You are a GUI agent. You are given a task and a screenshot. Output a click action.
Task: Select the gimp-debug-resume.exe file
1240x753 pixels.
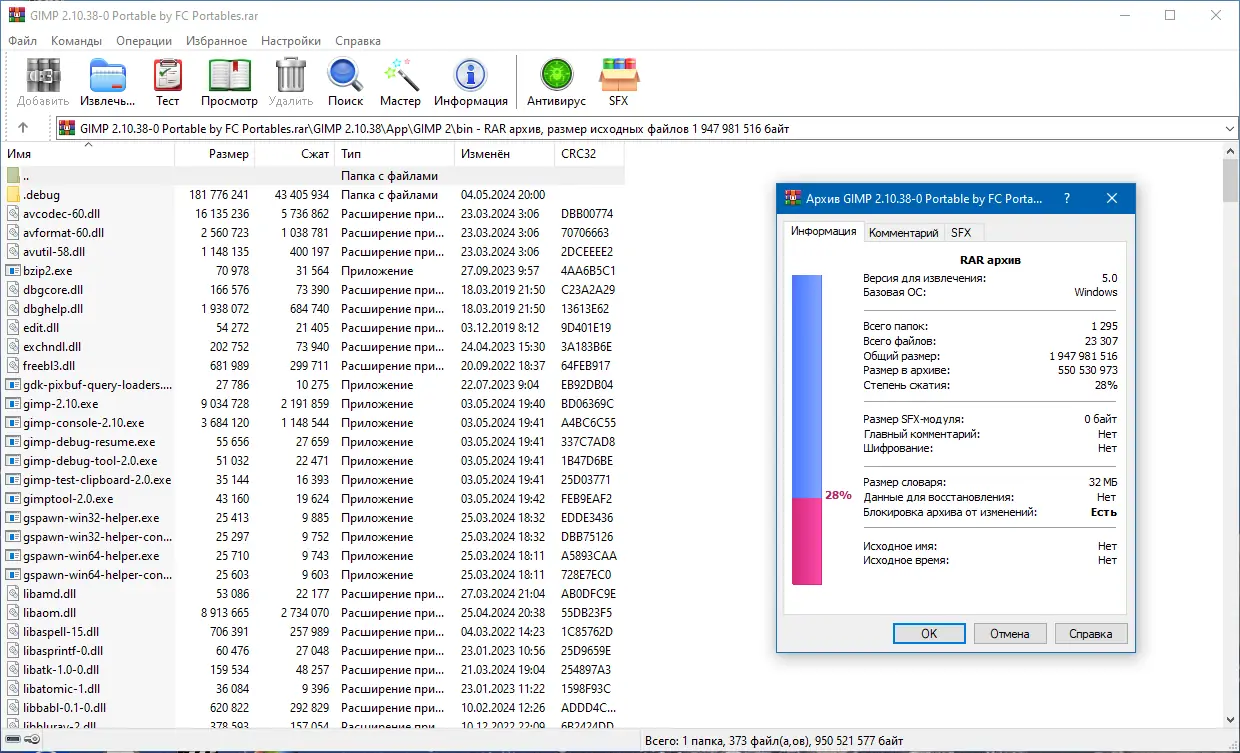(89, 442)
